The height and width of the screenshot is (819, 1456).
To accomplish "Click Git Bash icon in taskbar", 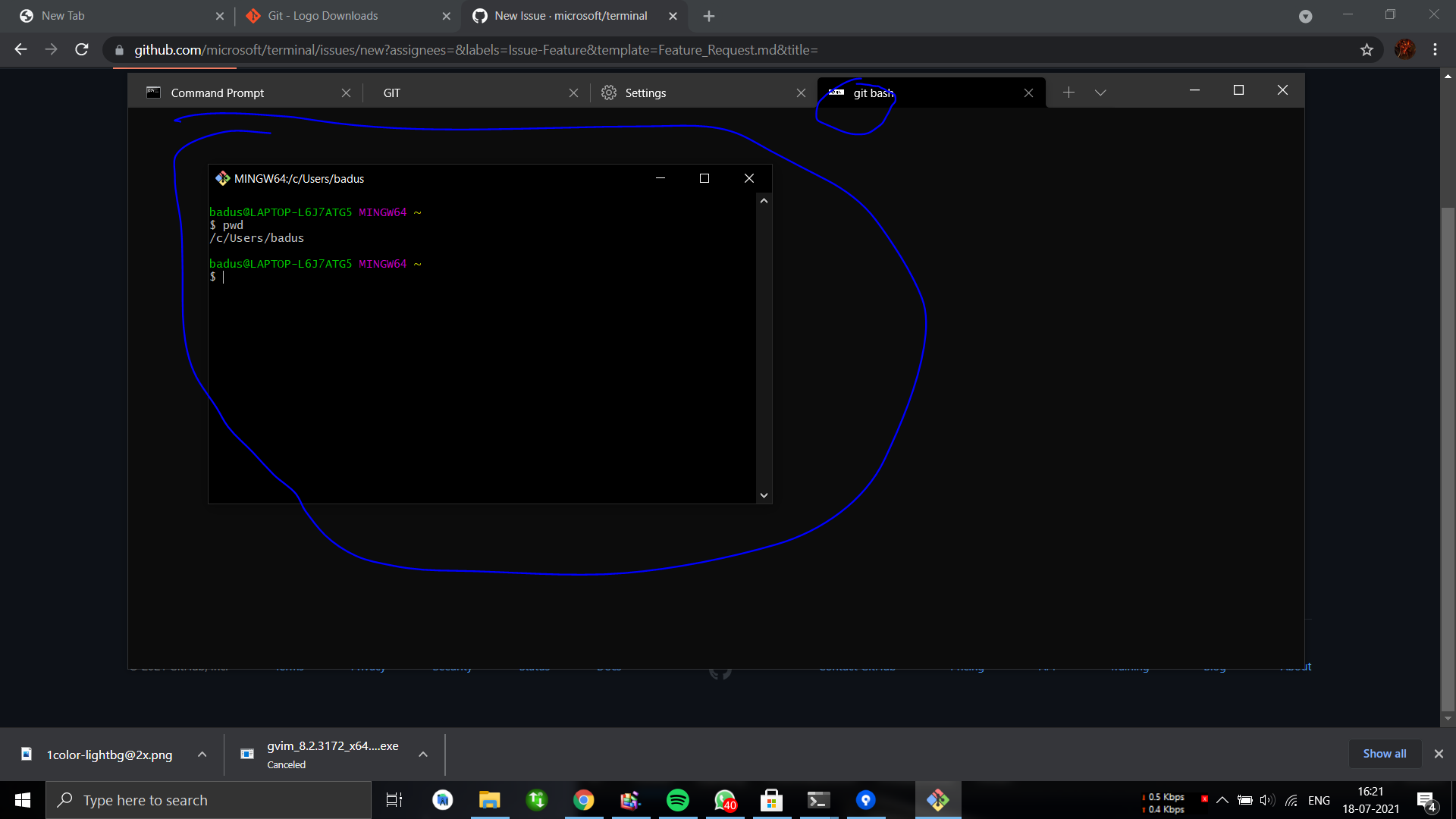I will 937,800.
